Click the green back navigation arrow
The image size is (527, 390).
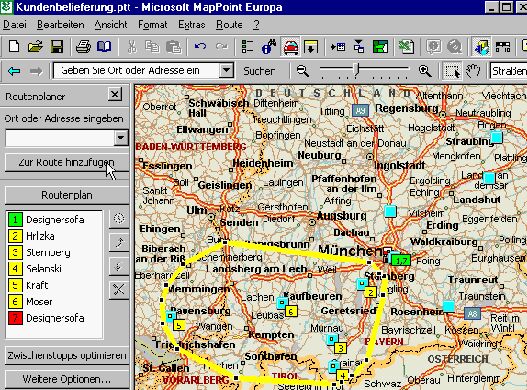[x=14, y=71]
